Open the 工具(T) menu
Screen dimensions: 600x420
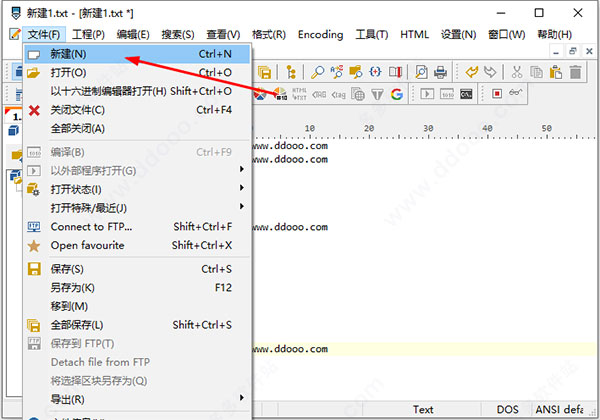(x=372, y=34)
